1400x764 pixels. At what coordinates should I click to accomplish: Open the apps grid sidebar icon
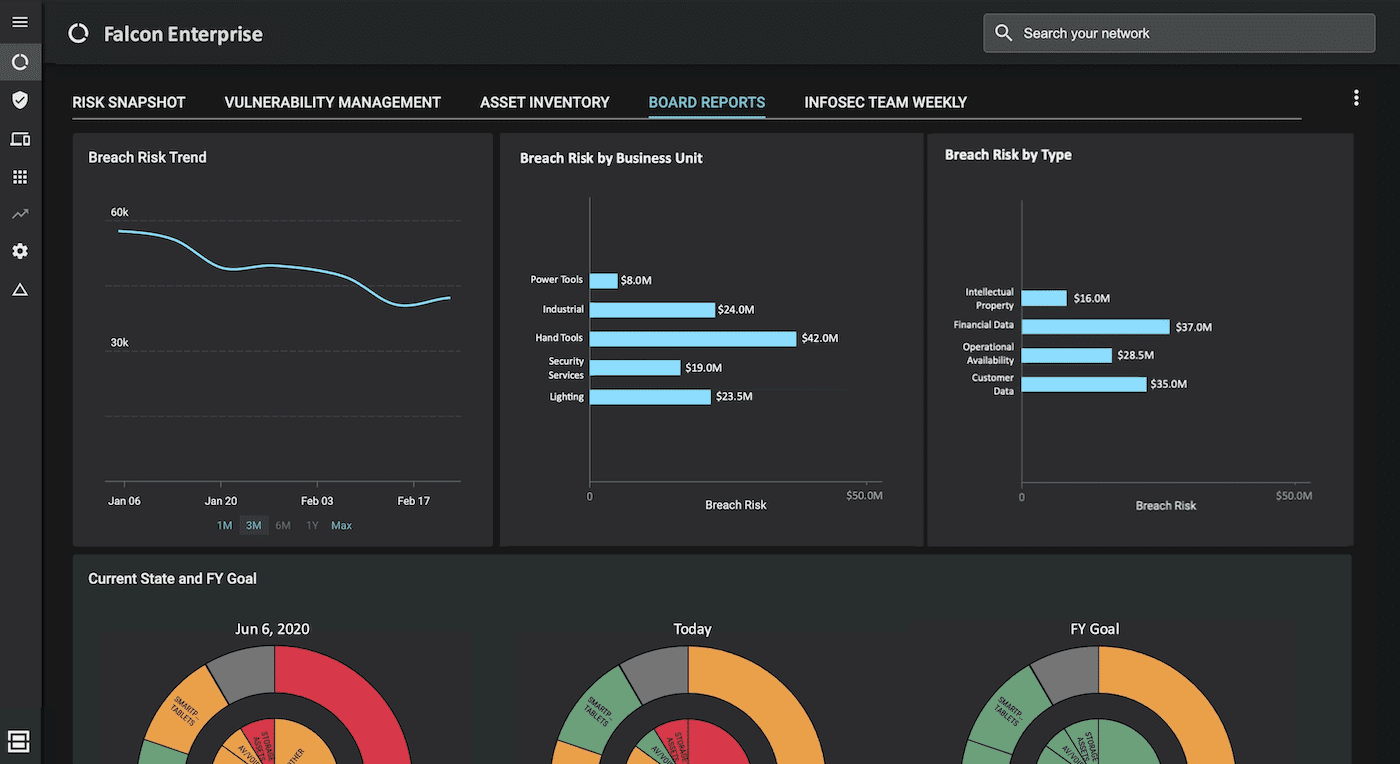(x=20, y=177)
